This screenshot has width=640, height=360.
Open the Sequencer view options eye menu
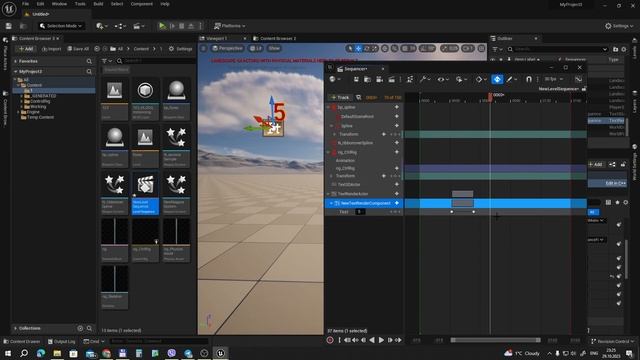click(x=442, y=80)
